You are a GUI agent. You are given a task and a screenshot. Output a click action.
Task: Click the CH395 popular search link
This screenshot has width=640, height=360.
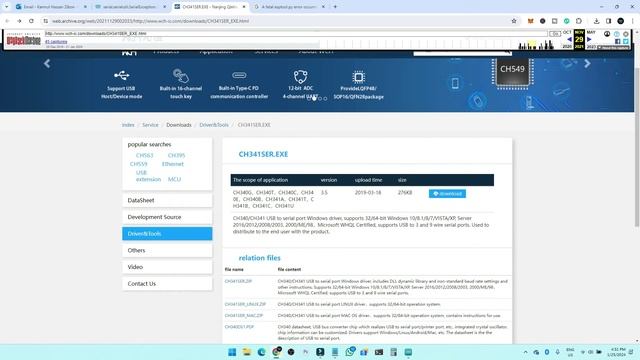(x=176, y=156)
